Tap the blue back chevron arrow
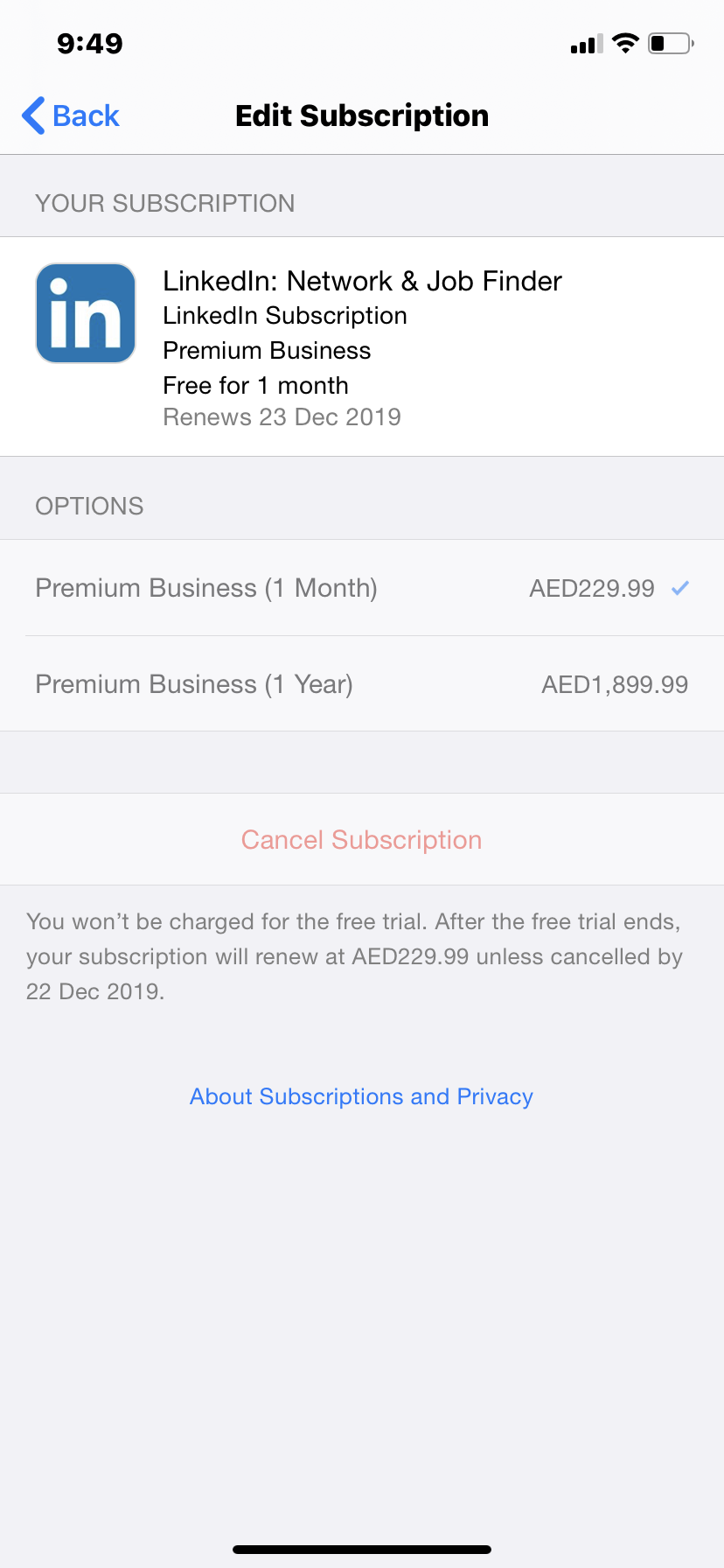Viewport: 724px width, 1568px height. pyautogui.click(x=33, y=115)
